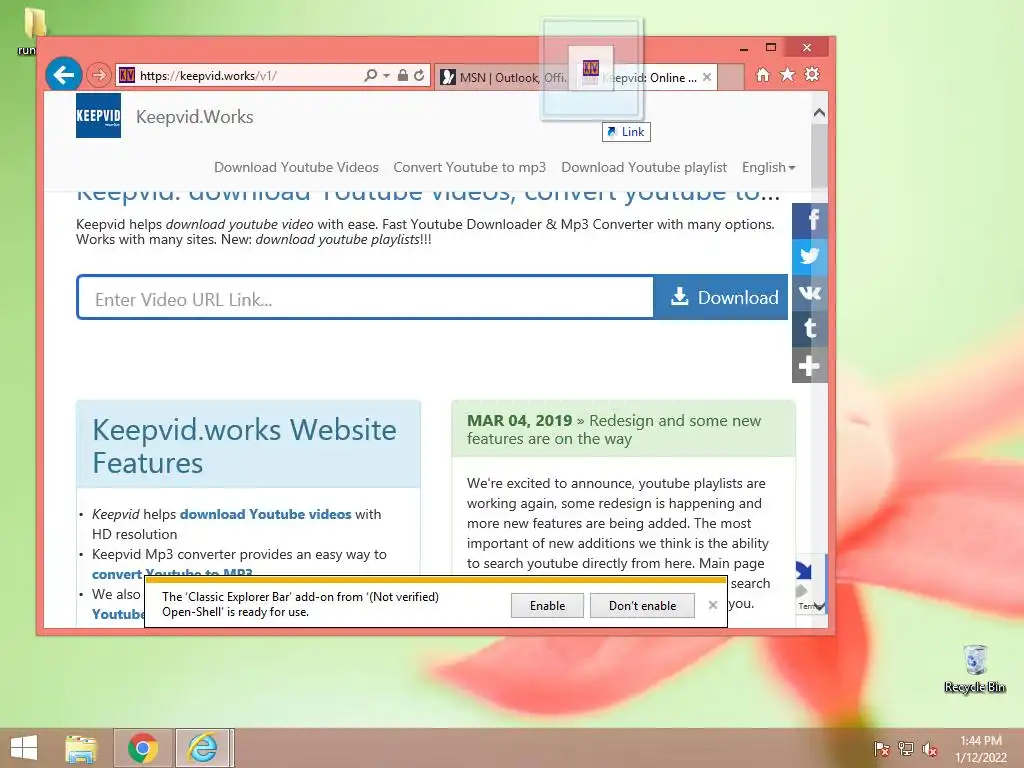1024x768 pixels.
Task: Share on VK
Action: click(810, 293)
